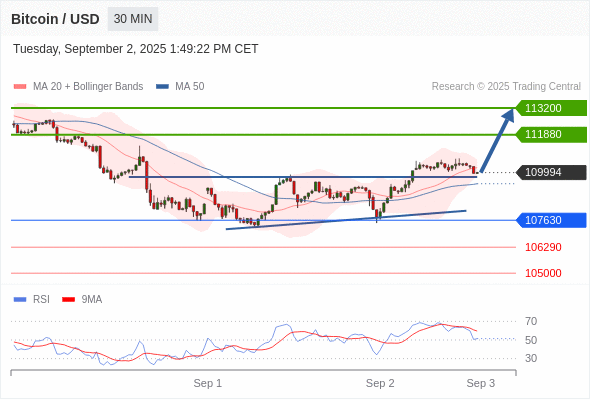Screen dimensions: 590x400
Task: Click the pink MA 20 legend swatch
Action: (20, 87)
